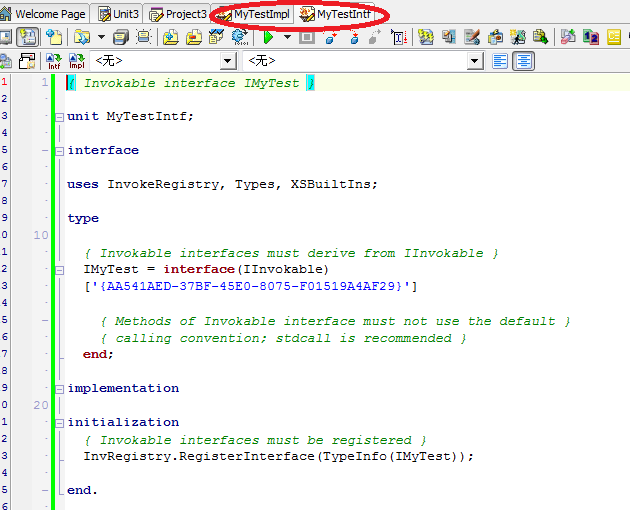630x510 pixels.
Task: Click the Run to Cursor icon
Action: (x=399, y=37)
